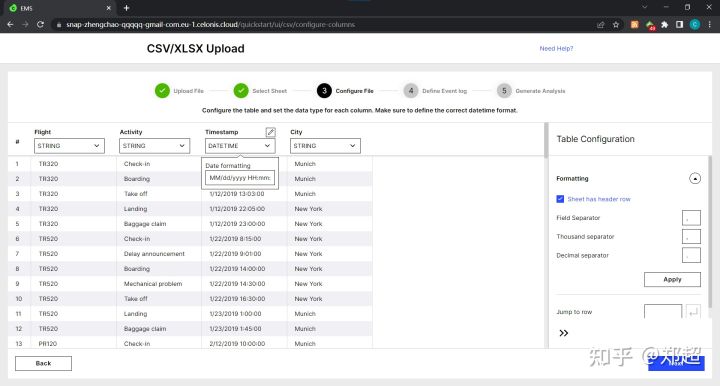Click the City column header
Viewport: 720px width, 386px height.
coord(296,132)
